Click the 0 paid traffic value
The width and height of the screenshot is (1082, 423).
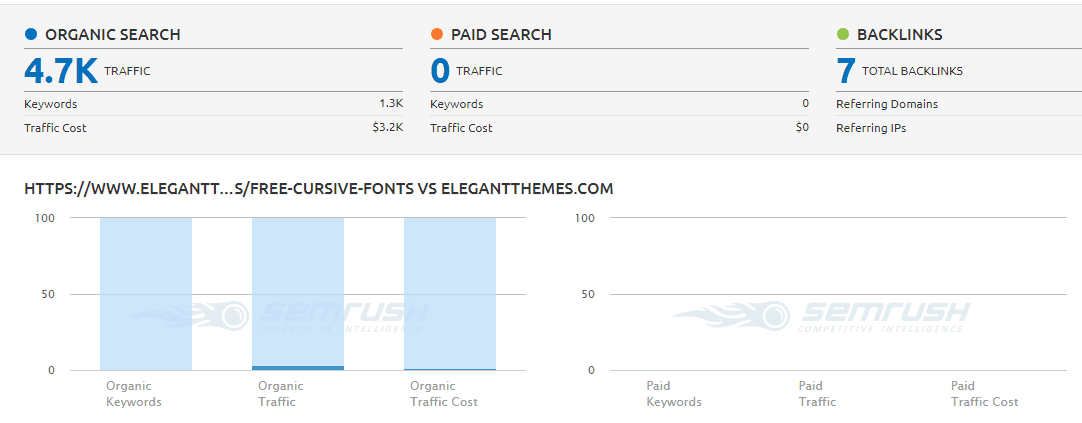pos(440,71)
